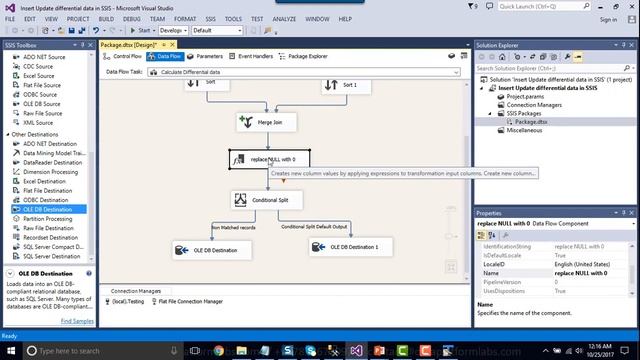640x360 pixels.
Task: Select the OLE DB Destination 1 component
Action: coord(351,247)
